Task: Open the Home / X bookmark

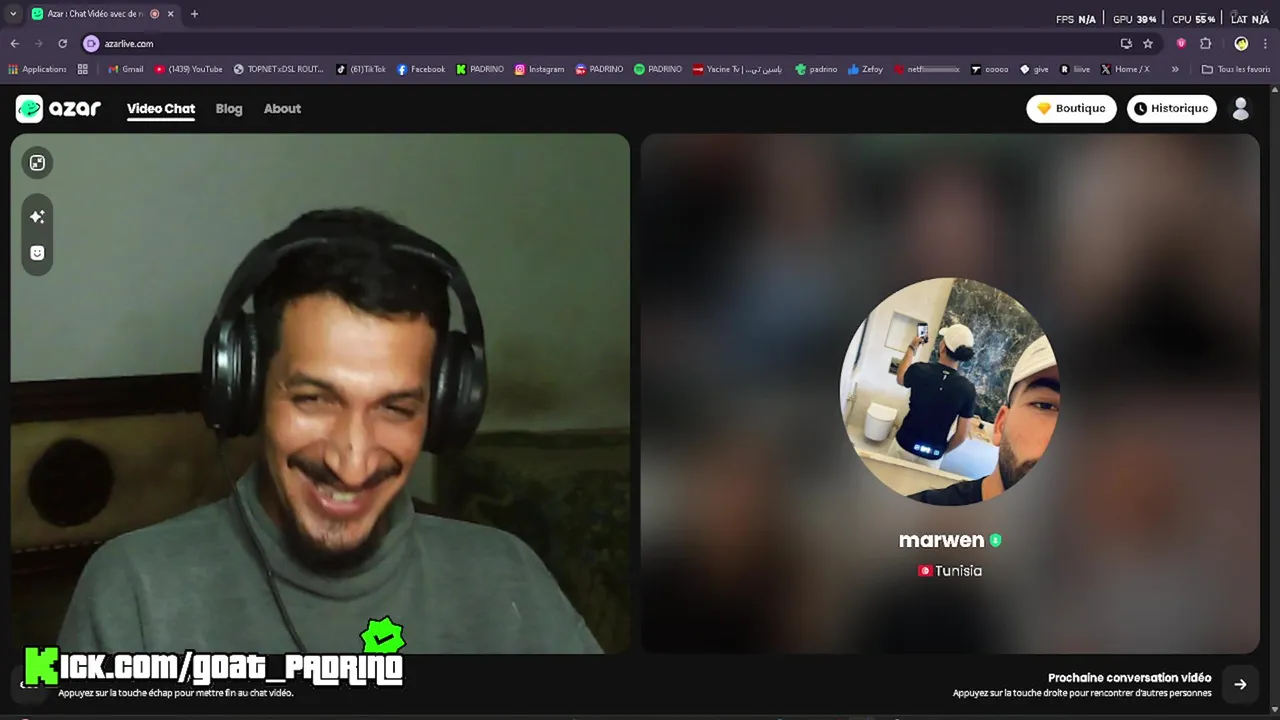Action: pyautogui.click(x=1125, y=69)
